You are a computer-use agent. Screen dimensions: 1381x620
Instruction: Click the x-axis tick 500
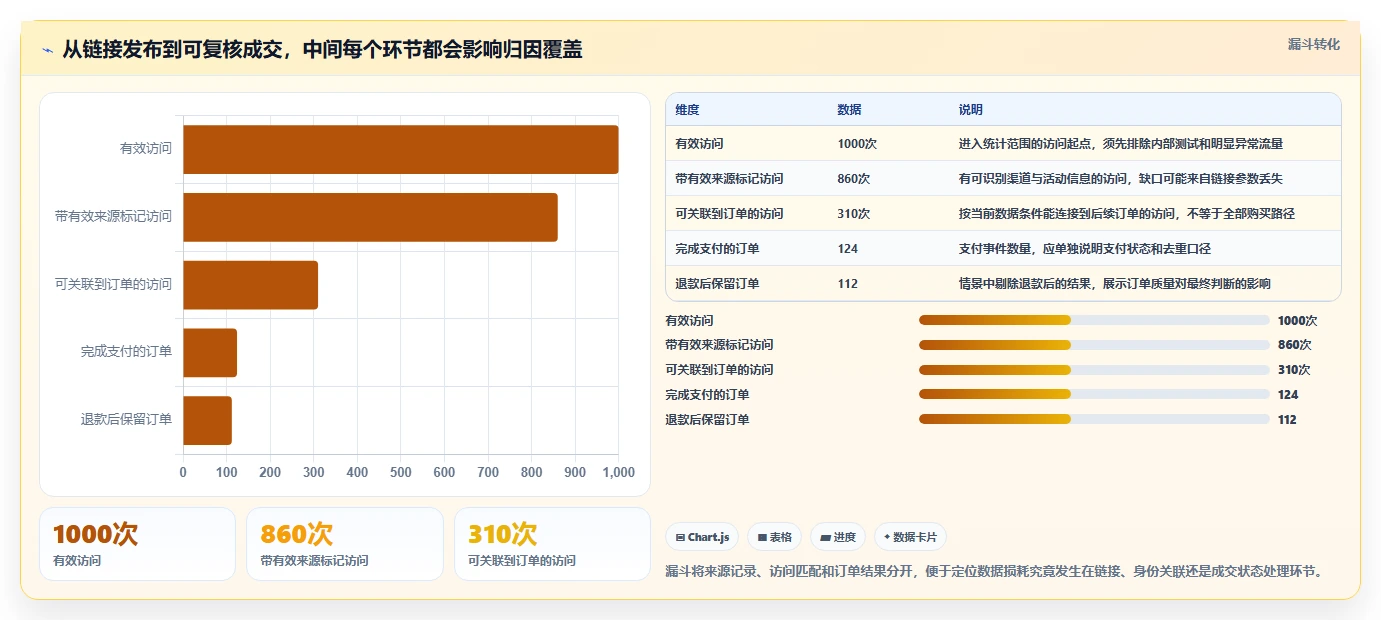click(401, 472)
